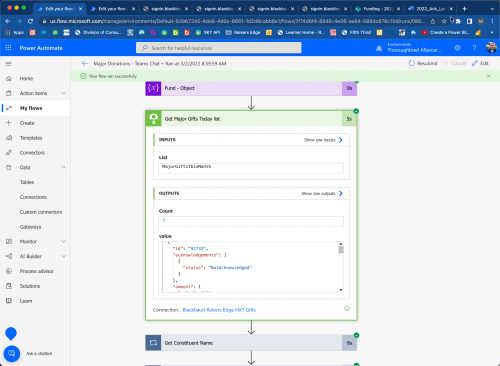Open Learn in the sidebar

[26, 301]
